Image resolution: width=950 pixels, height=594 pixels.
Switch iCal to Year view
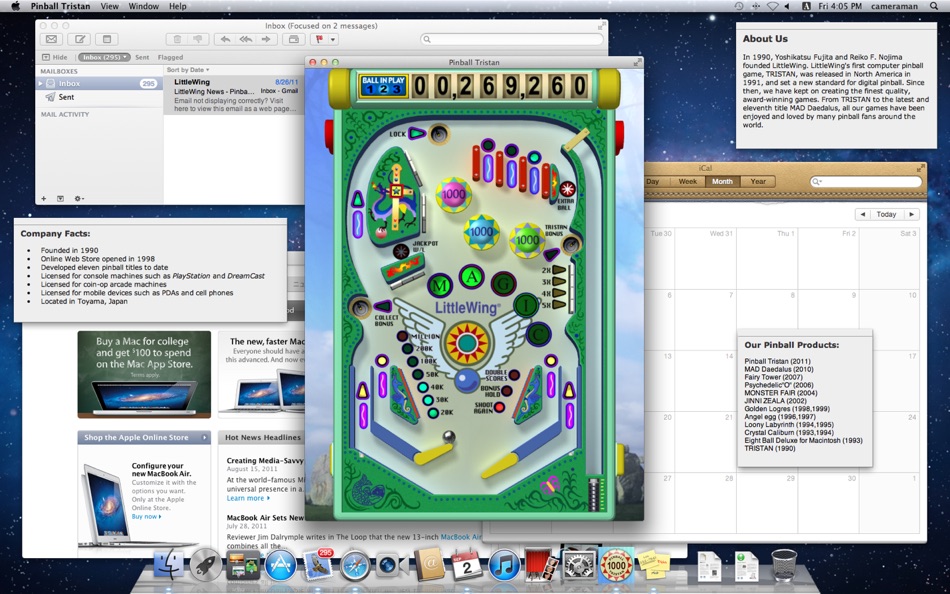point(758,181)
